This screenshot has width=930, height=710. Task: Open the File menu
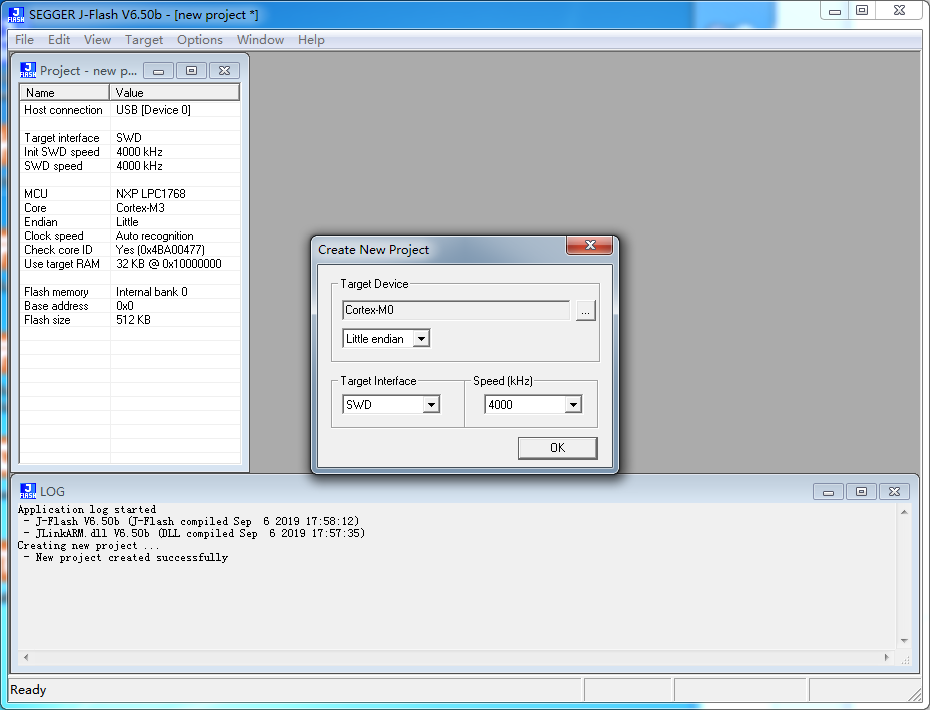click(24, 40)
